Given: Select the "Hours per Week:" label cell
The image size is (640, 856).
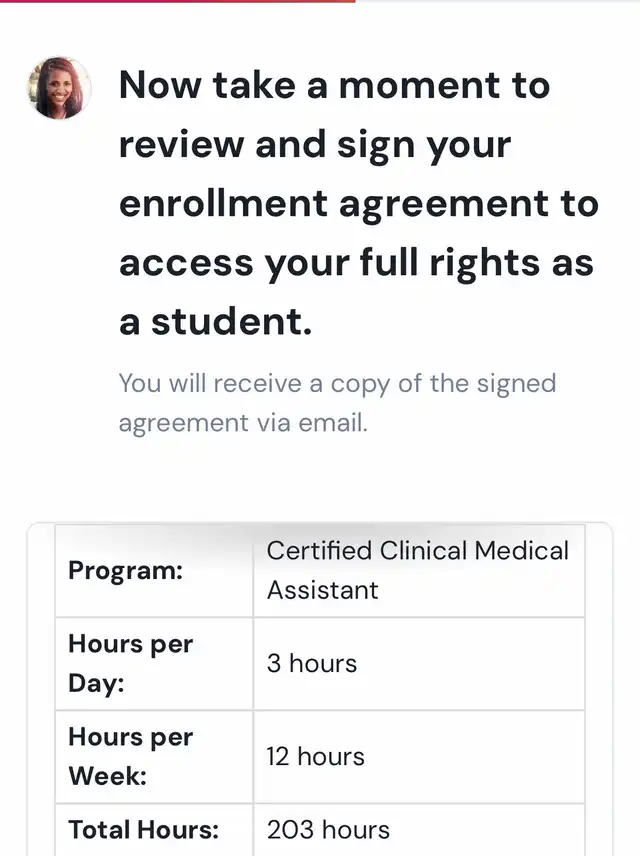Looking at the screenshot, I should click(x=154, y=756).
